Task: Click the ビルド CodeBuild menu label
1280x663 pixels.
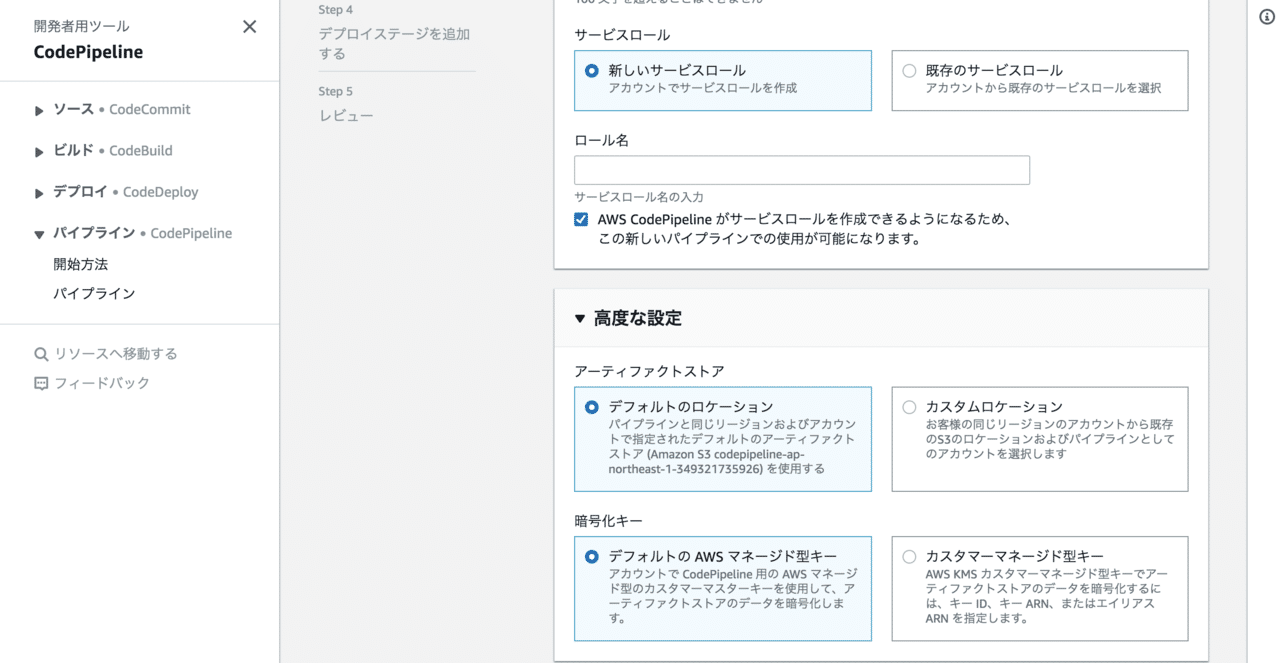Action: pos(113,151)
